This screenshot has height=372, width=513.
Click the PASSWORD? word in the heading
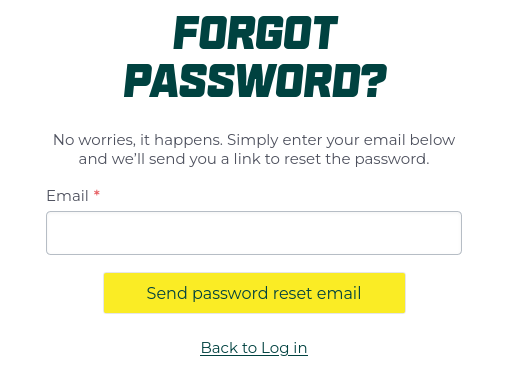click(256, 81)
